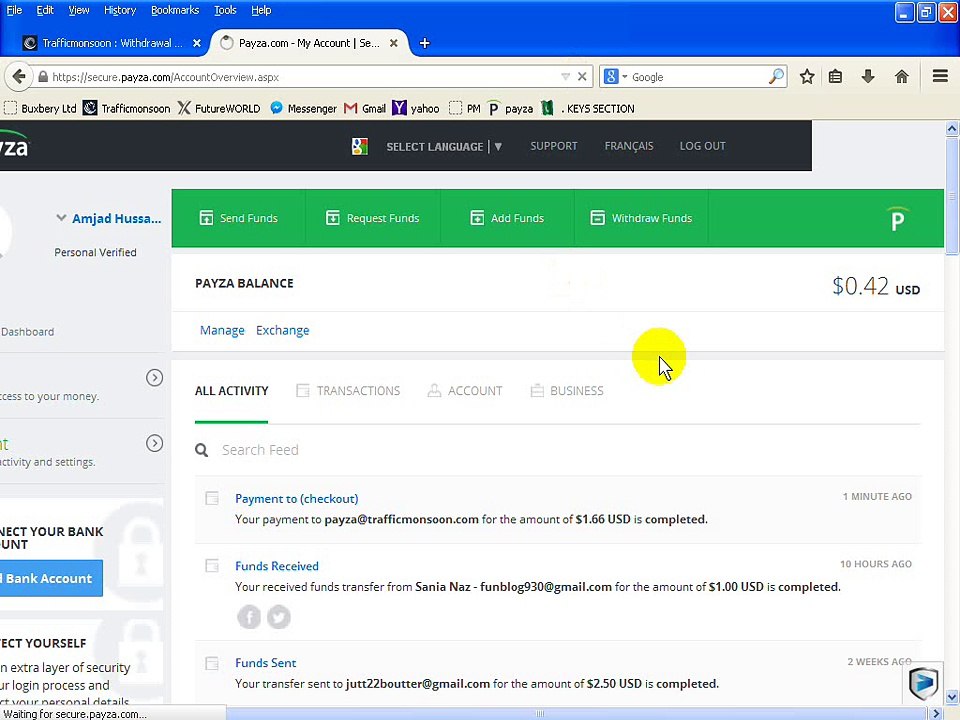Click the Log Out link
The image size is (960, 720).
[x=702, y=146]
